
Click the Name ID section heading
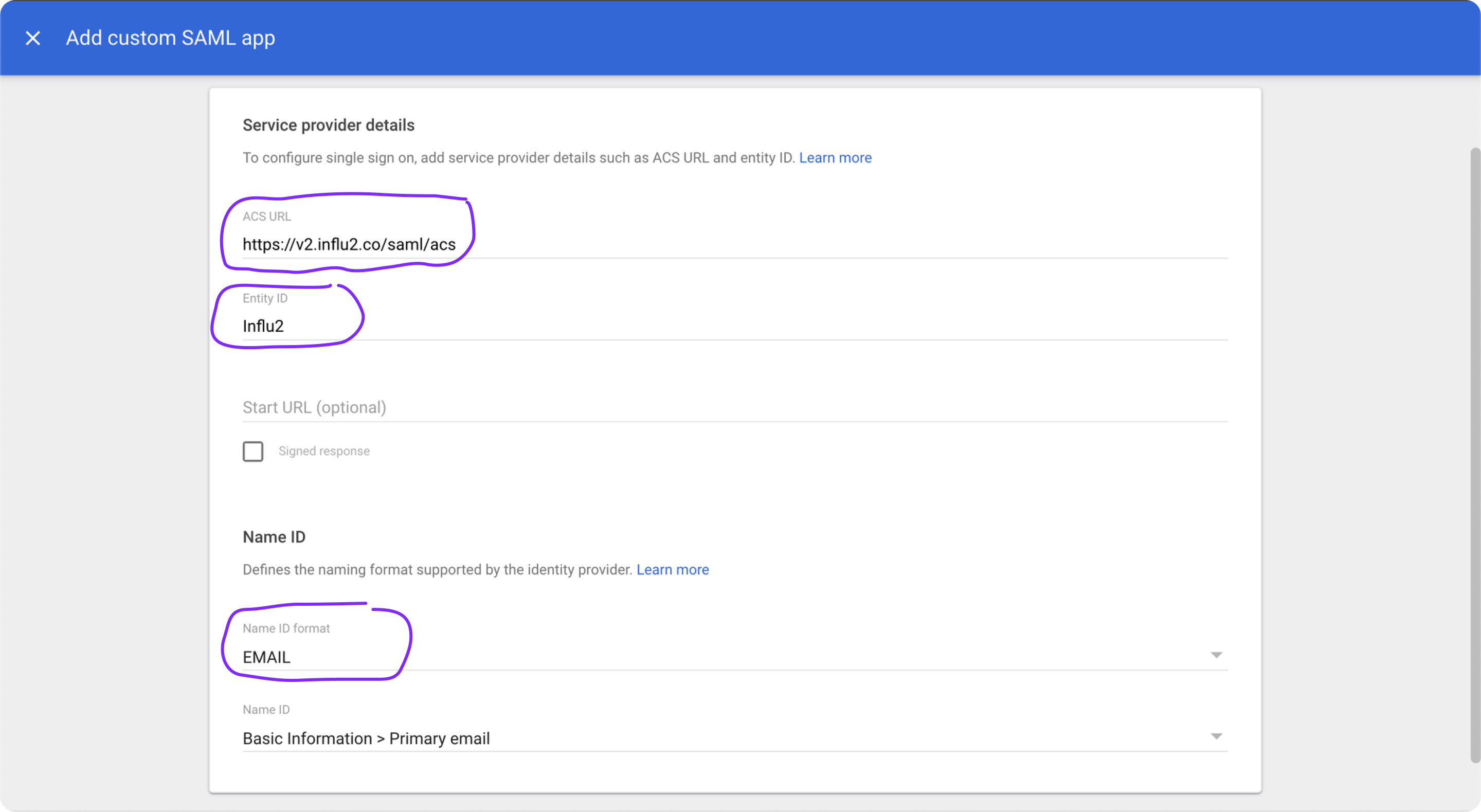(274, 536)
